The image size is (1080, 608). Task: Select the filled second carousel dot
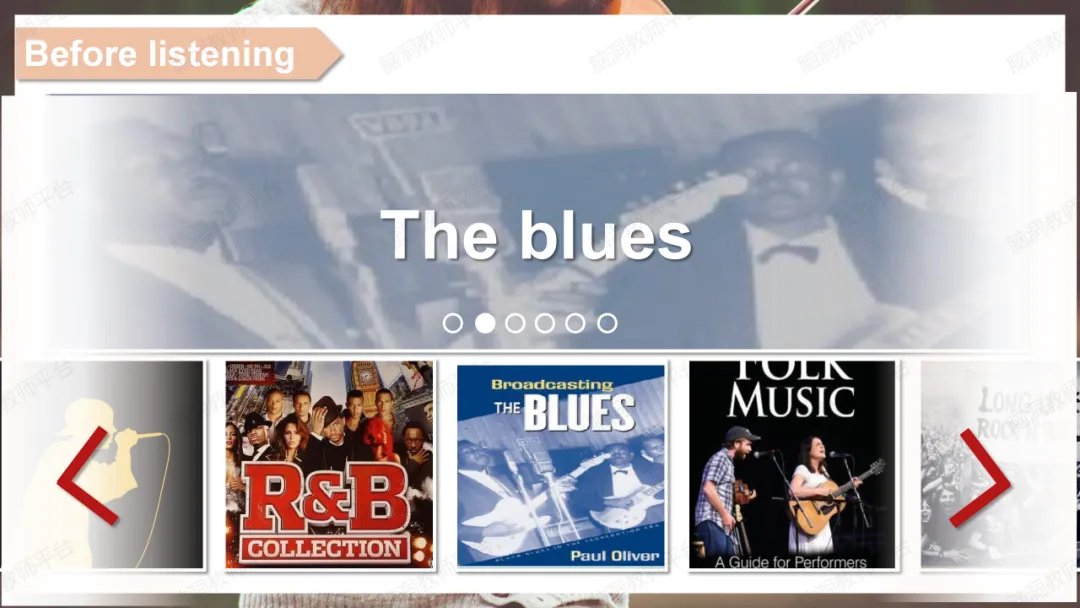(485, 323)
